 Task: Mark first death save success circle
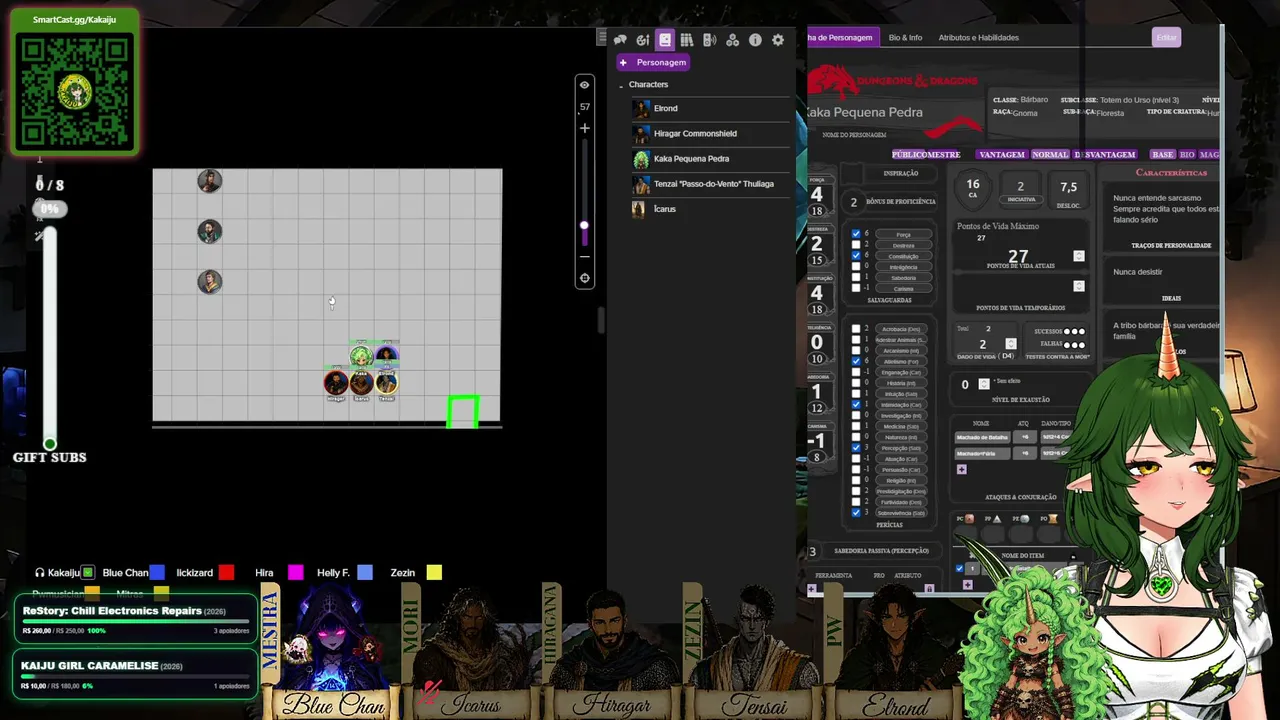click(1068, 331)
